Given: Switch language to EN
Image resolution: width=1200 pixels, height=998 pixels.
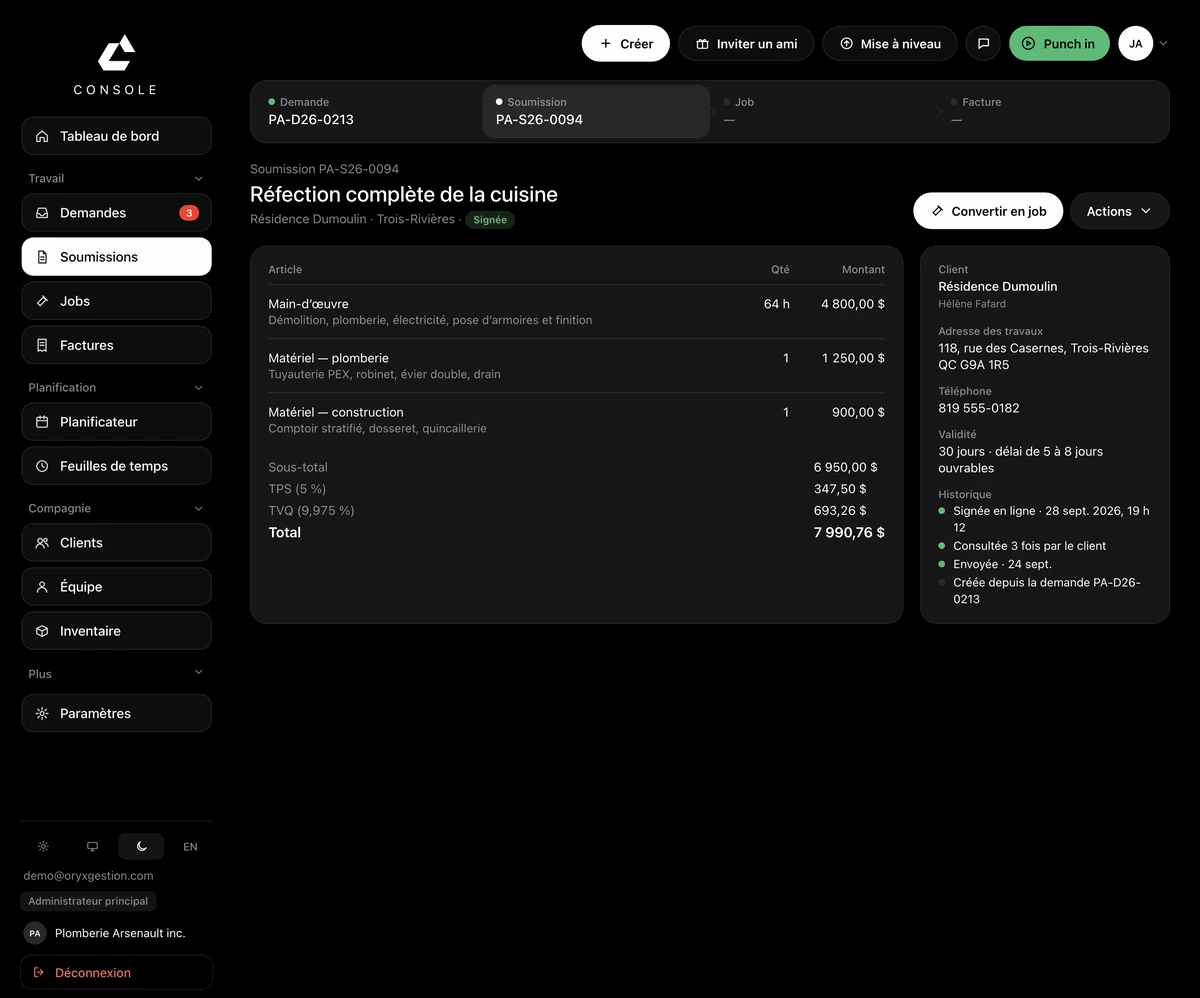Looking at the screenshot, I should coord(190,847).
